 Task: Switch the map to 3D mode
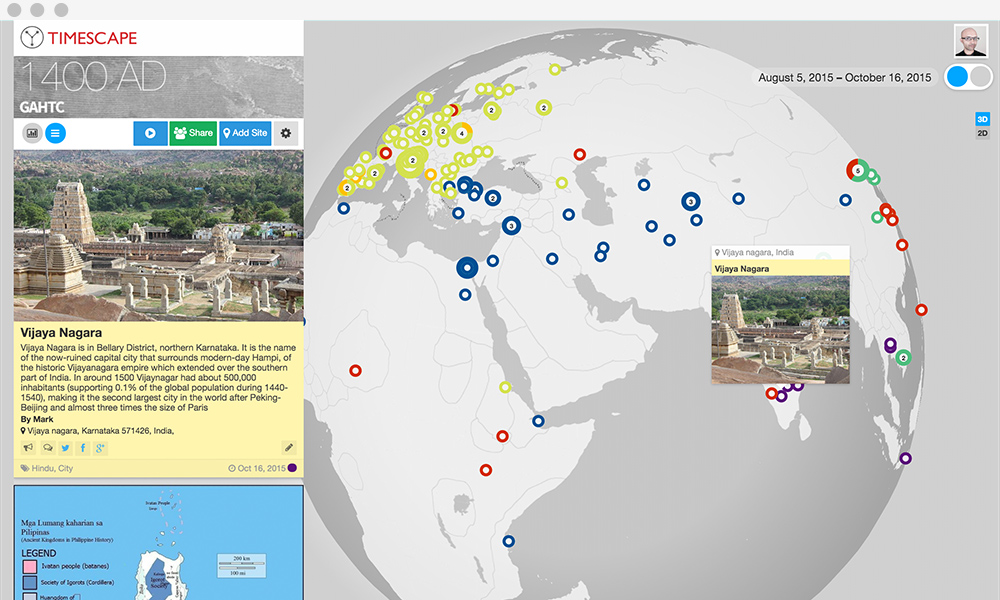point(982,119)
